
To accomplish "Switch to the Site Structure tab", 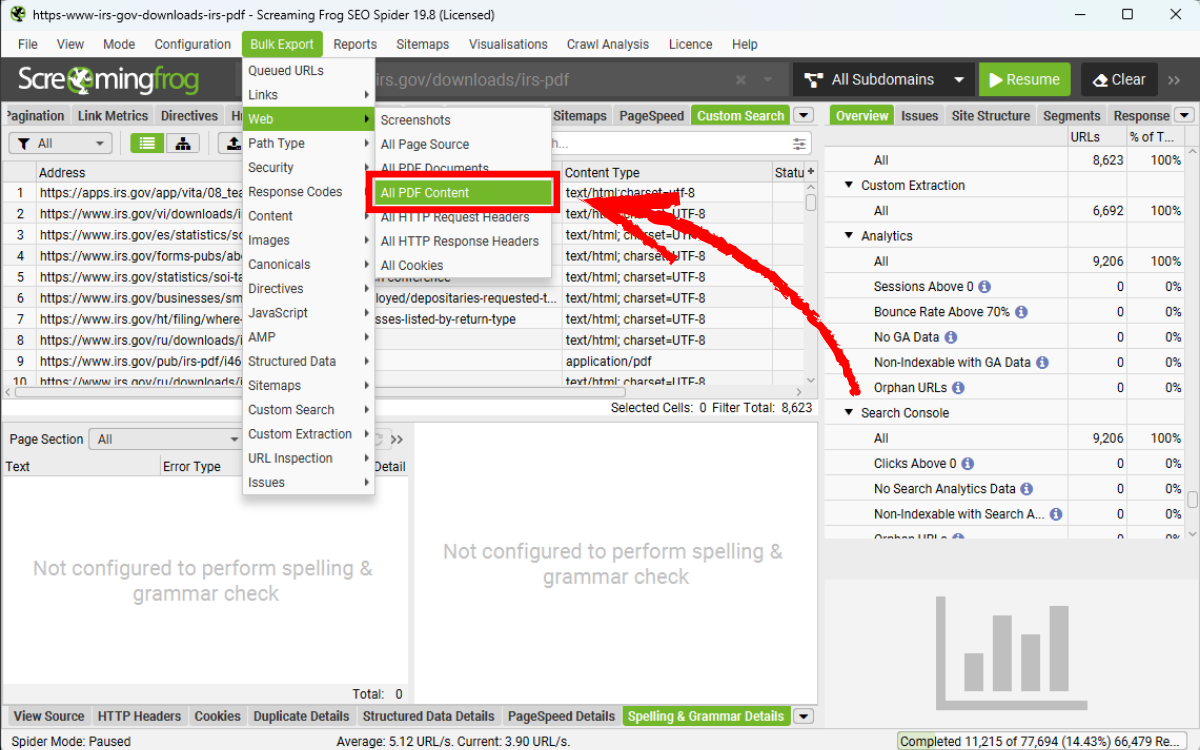I will [x=990, y=116].
